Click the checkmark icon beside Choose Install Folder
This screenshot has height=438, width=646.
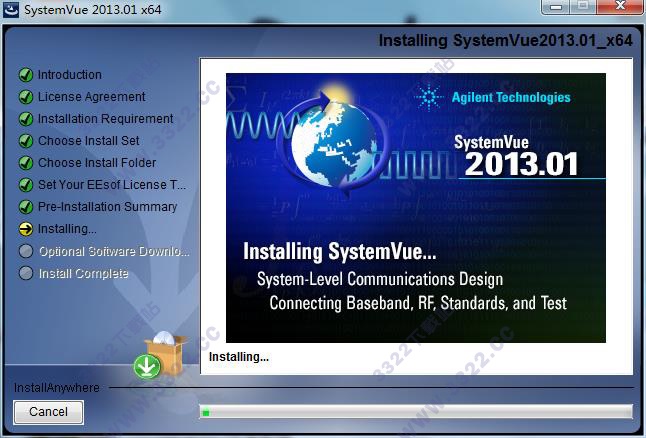26,163
